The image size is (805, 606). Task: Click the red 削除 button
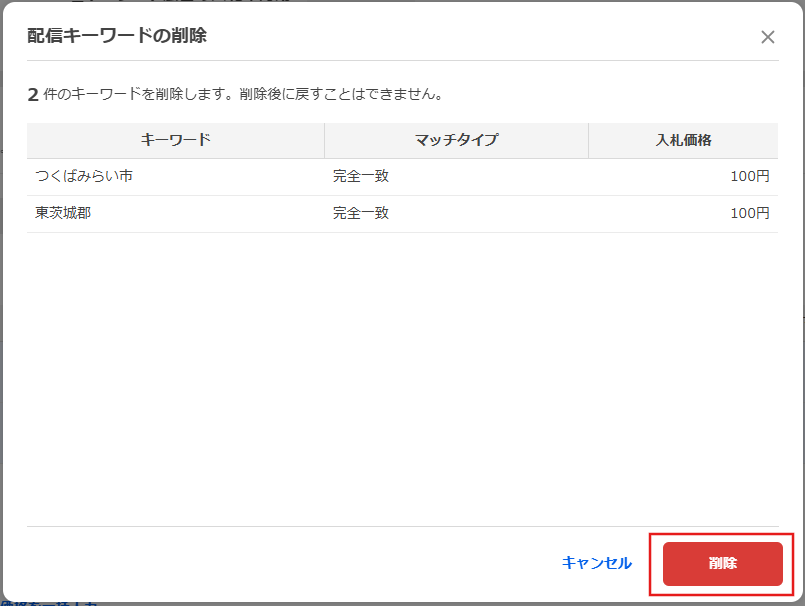tap(722, 563)
